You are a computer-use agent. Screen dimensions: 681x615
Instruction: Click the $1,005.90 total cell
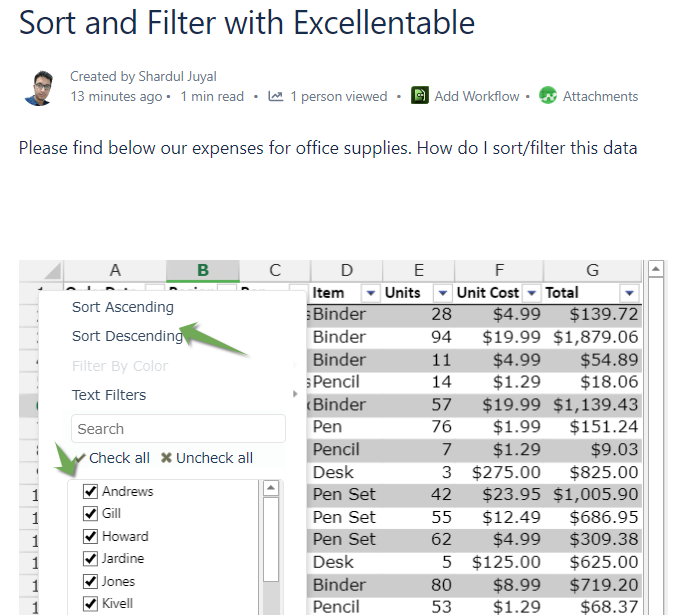(x=592, y=494)
